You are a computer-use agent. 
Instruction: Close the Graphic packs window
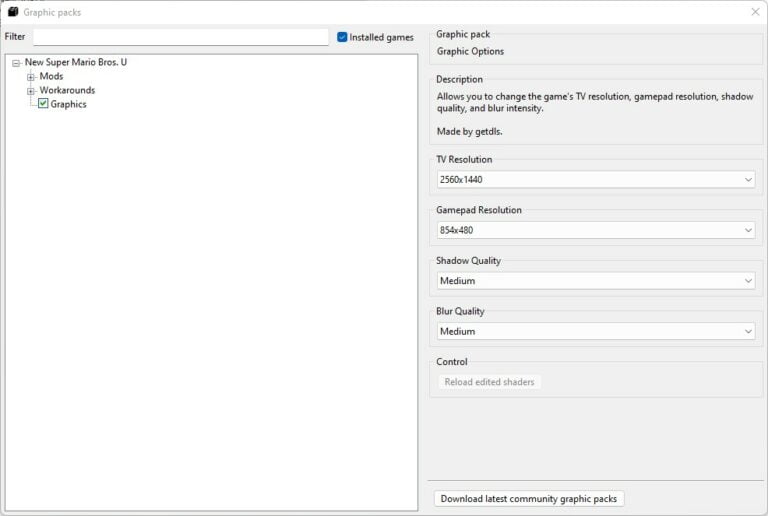tap(755, 12)
